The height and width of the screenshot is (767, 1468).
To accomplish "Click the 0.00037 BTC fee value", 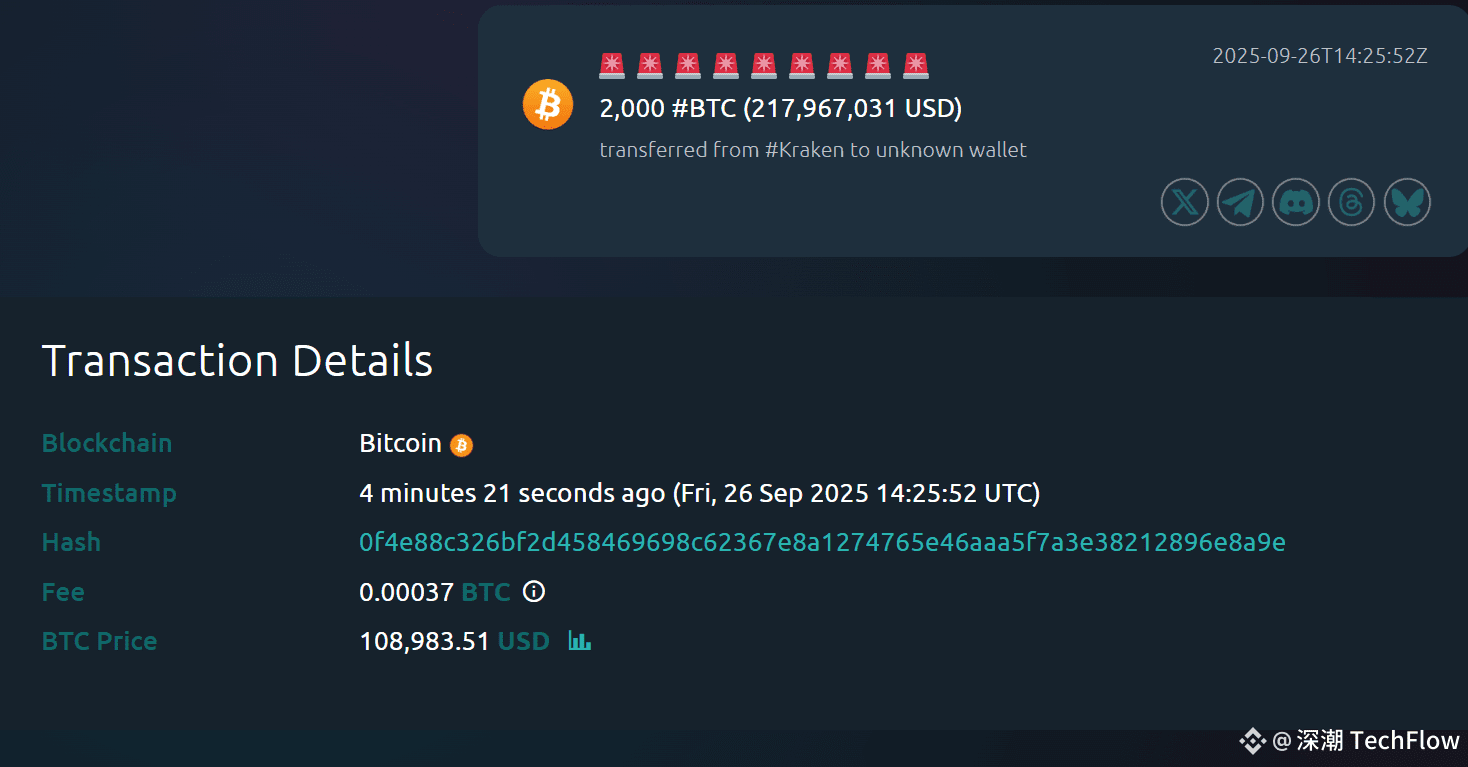I will 435,592.
